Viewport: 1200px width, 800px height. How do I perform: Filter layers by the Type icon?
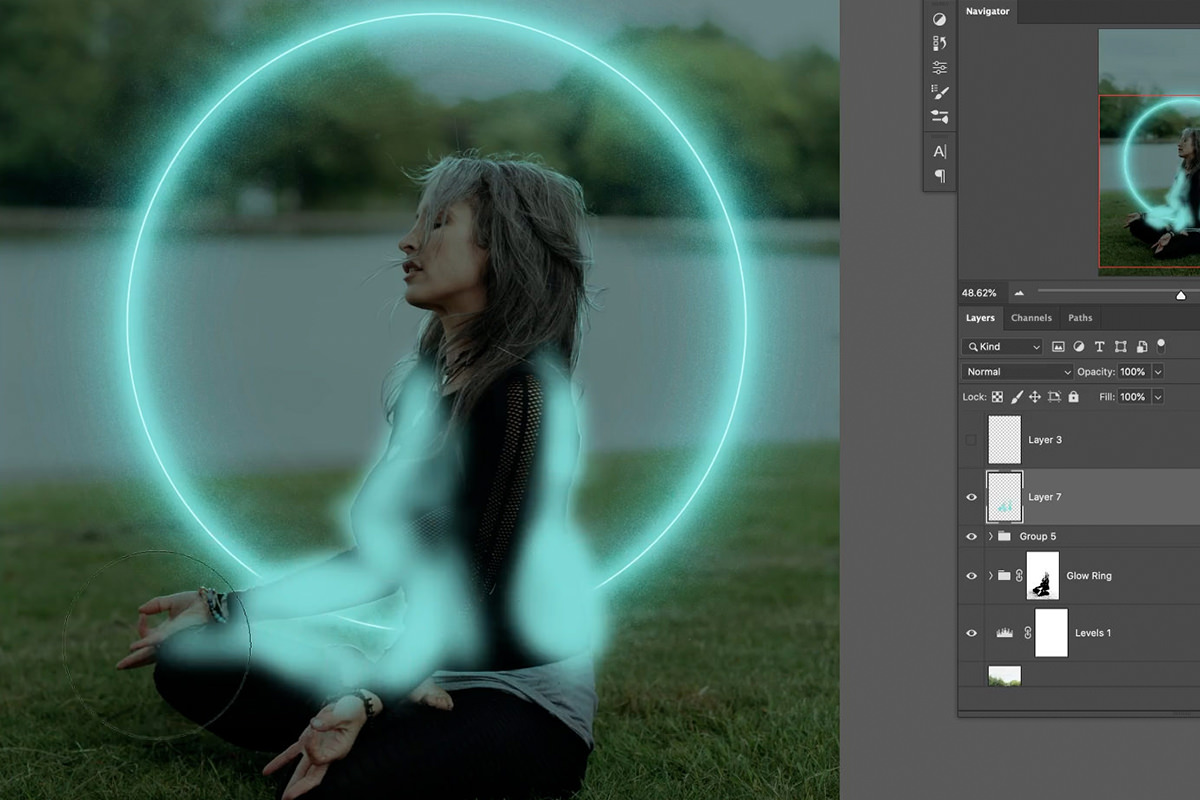[x=1100, y=347]
